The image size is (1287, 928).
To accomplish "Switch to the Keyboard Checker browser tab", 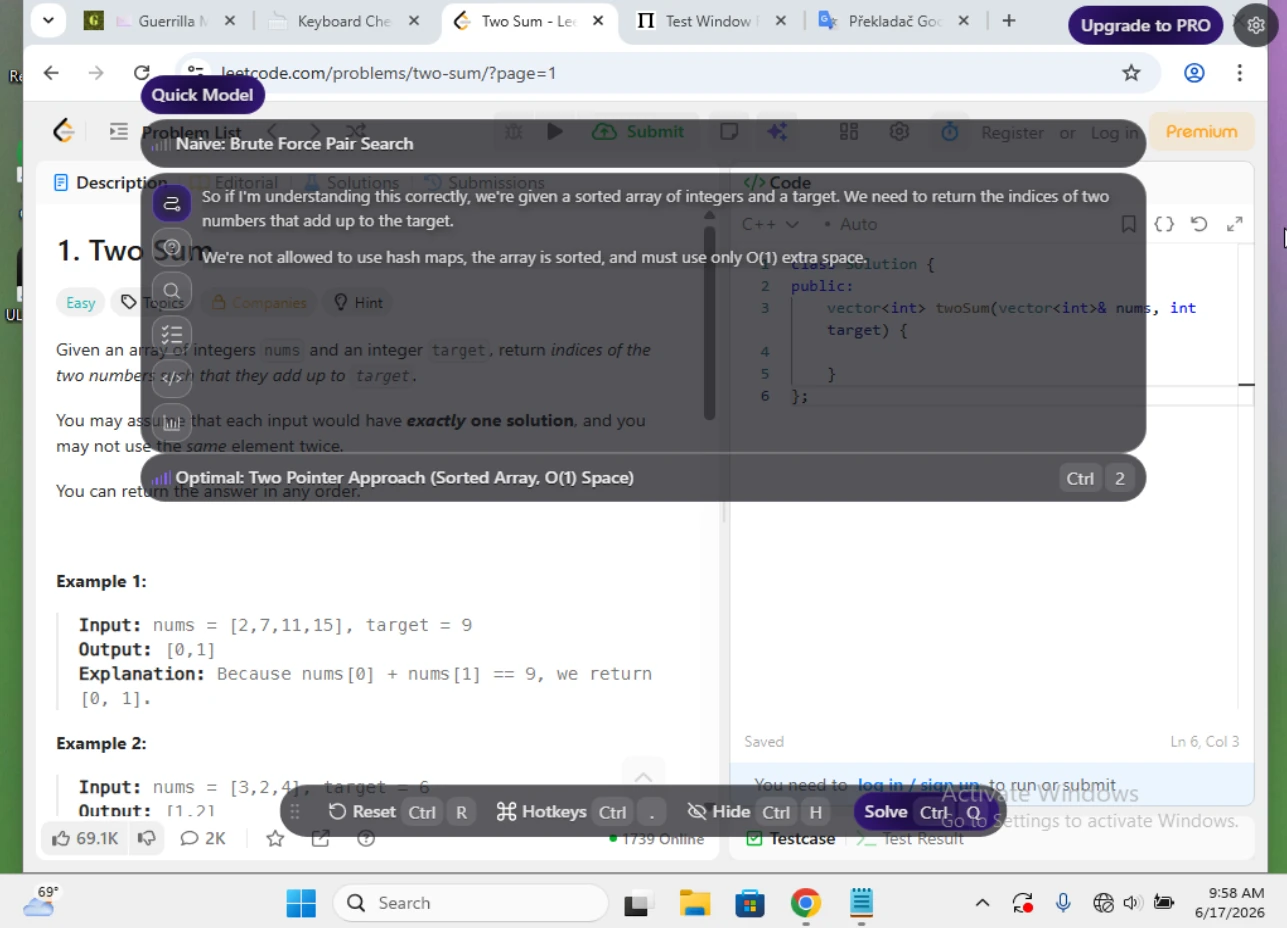I will (345, 21).
